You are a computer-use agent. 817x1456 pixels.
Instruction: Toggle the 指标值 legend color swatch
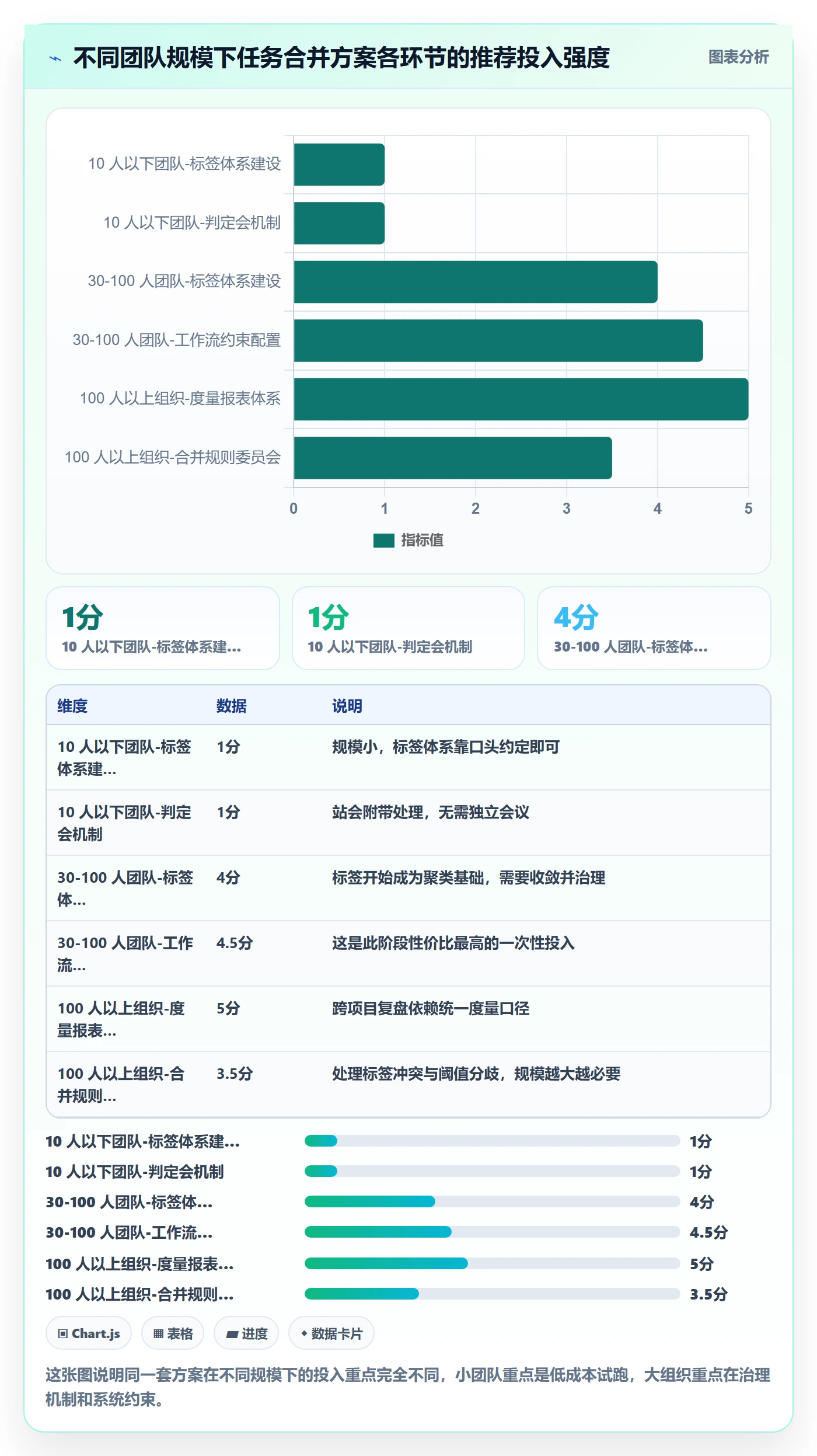(x=383, y=541)
